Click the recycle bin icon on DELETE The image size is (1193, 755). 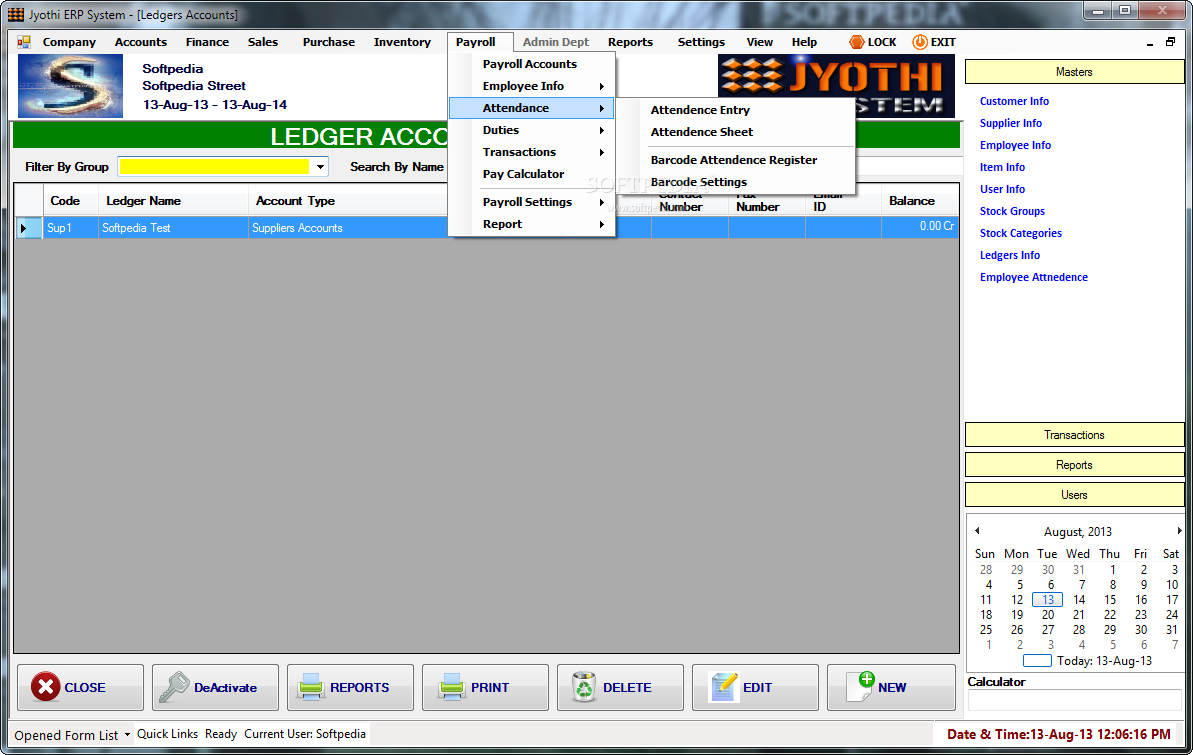pos(584,687)
